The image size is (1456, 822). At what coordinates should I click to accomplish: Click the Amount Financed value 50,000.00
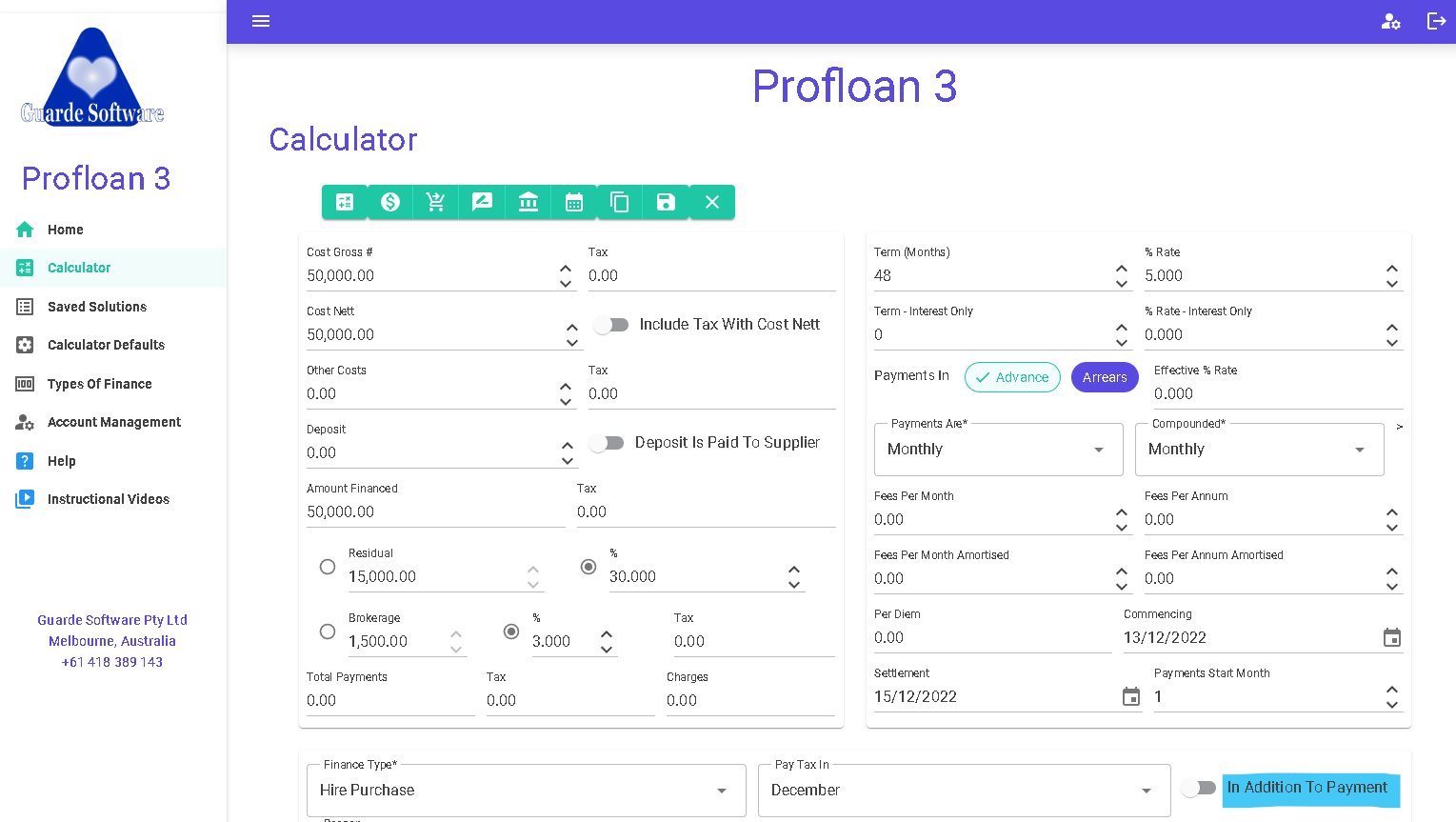tap(341, 512)
